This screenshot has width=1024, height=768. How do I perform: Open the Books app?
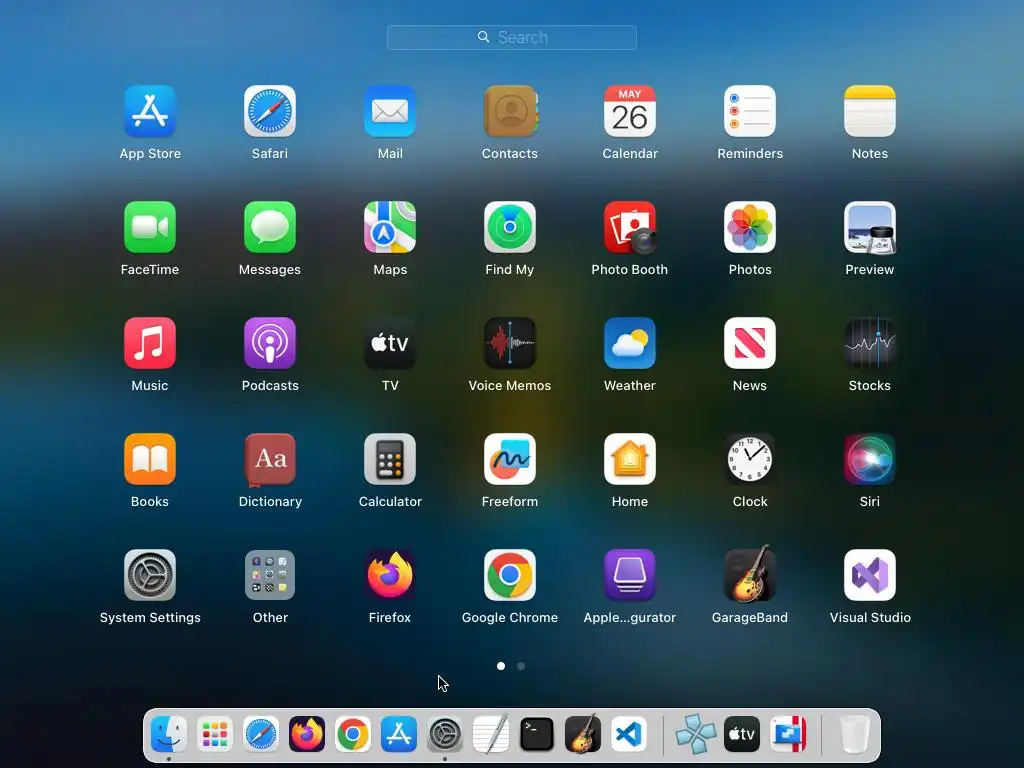click(150, 459)
